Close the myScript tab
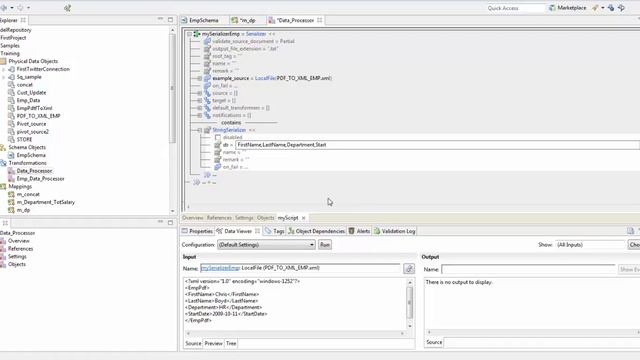640x360 pixels. pyautogui.click(x=304, y=218)
